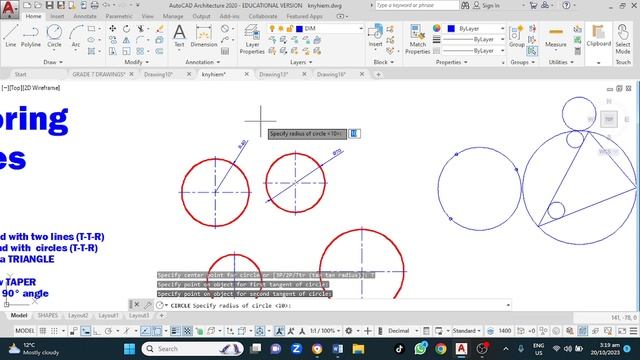Click the new drawing tab plus button

tap(378, 74)
